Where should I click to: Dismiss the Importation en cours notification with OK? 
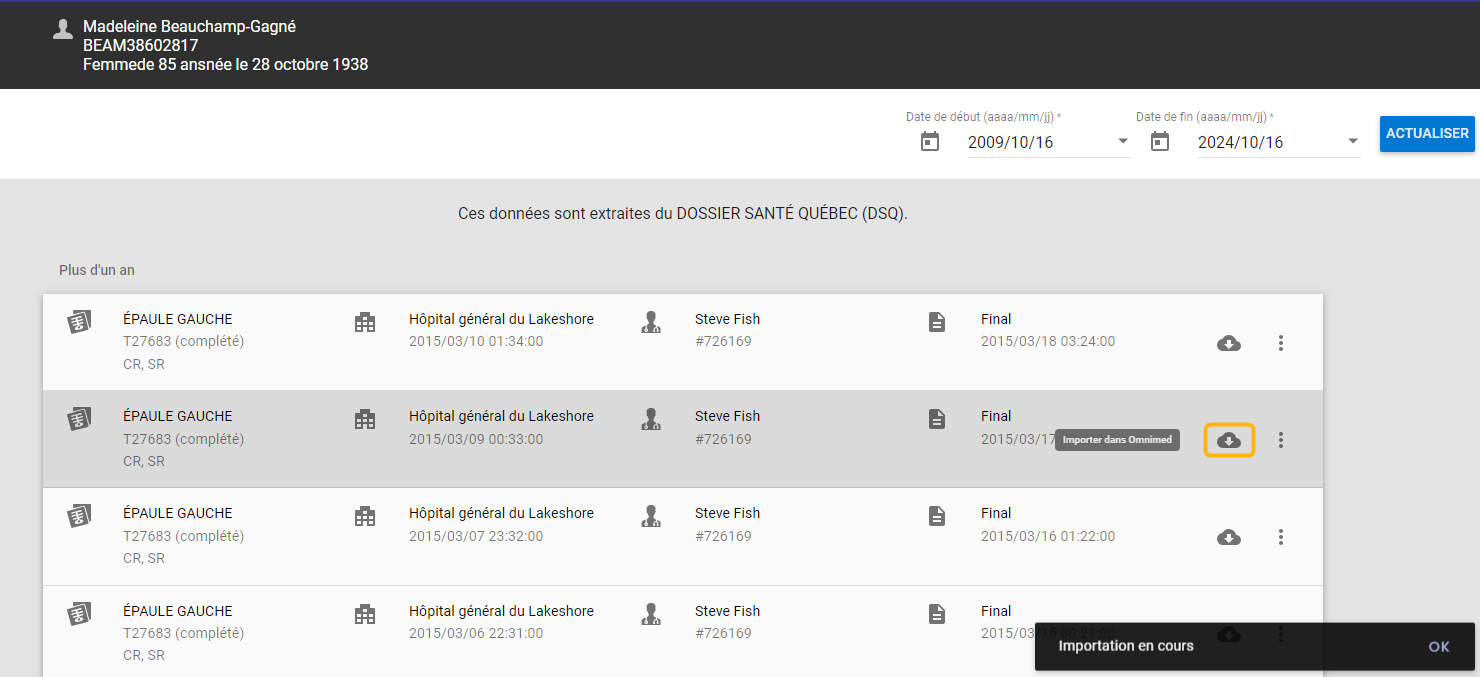[x=1439, y=647]
